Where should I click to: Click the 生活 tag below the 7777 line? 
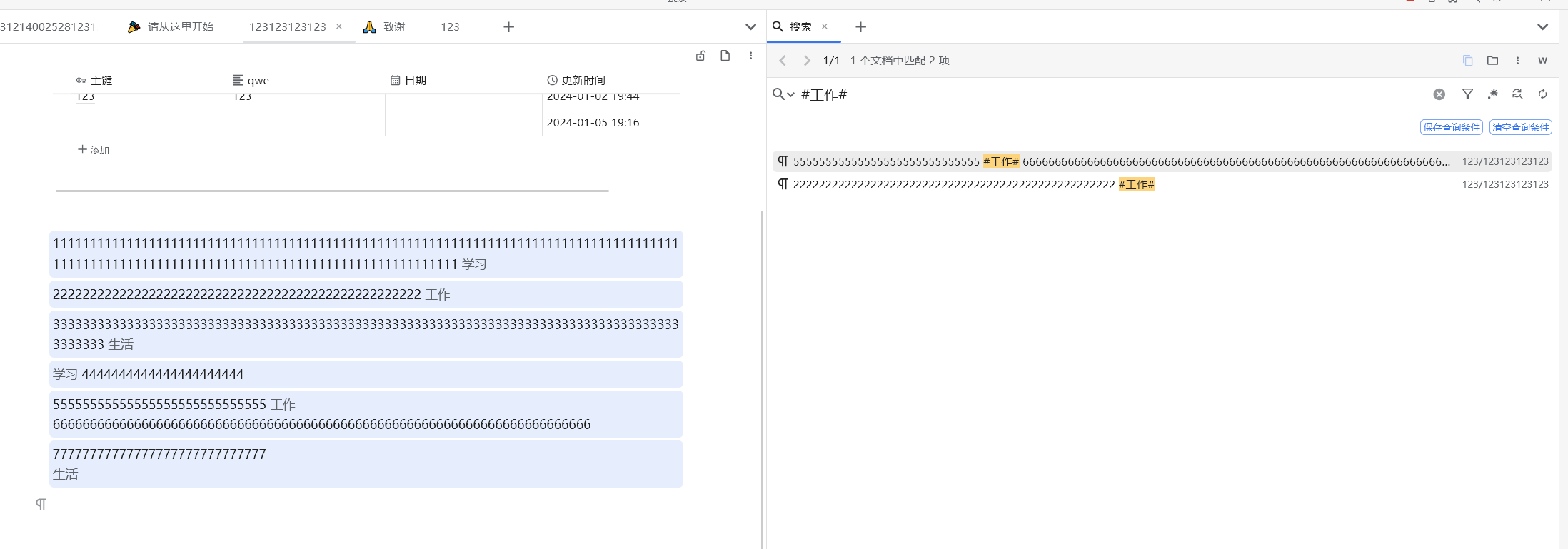(65, 475)
